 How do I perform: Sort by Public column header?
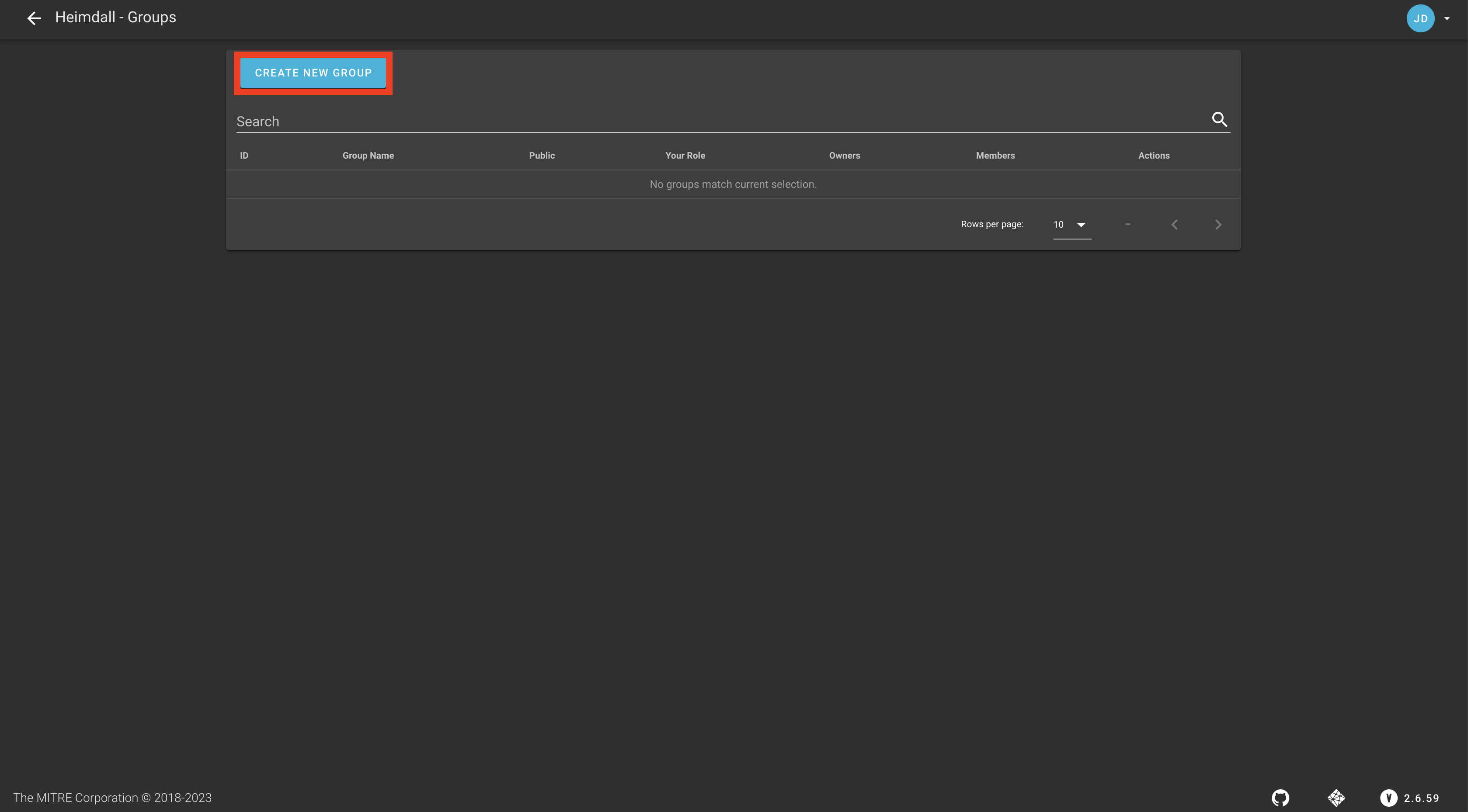pyautogui.click(x=541, y=156)
